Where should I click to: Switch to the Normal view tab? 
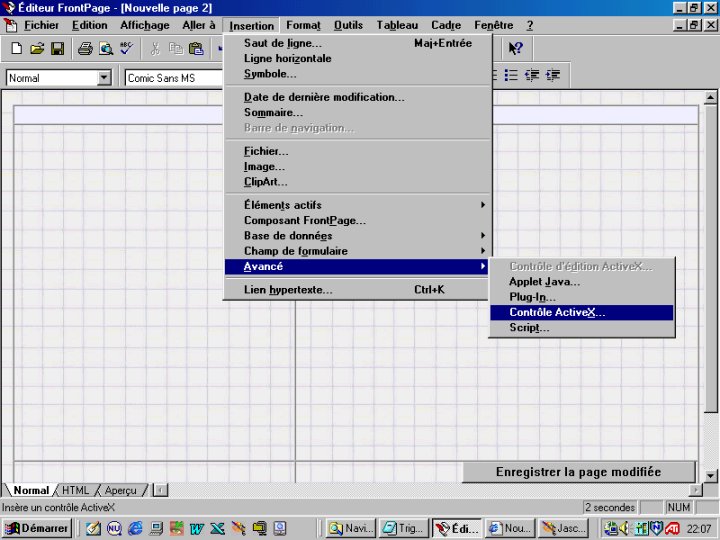31,490
